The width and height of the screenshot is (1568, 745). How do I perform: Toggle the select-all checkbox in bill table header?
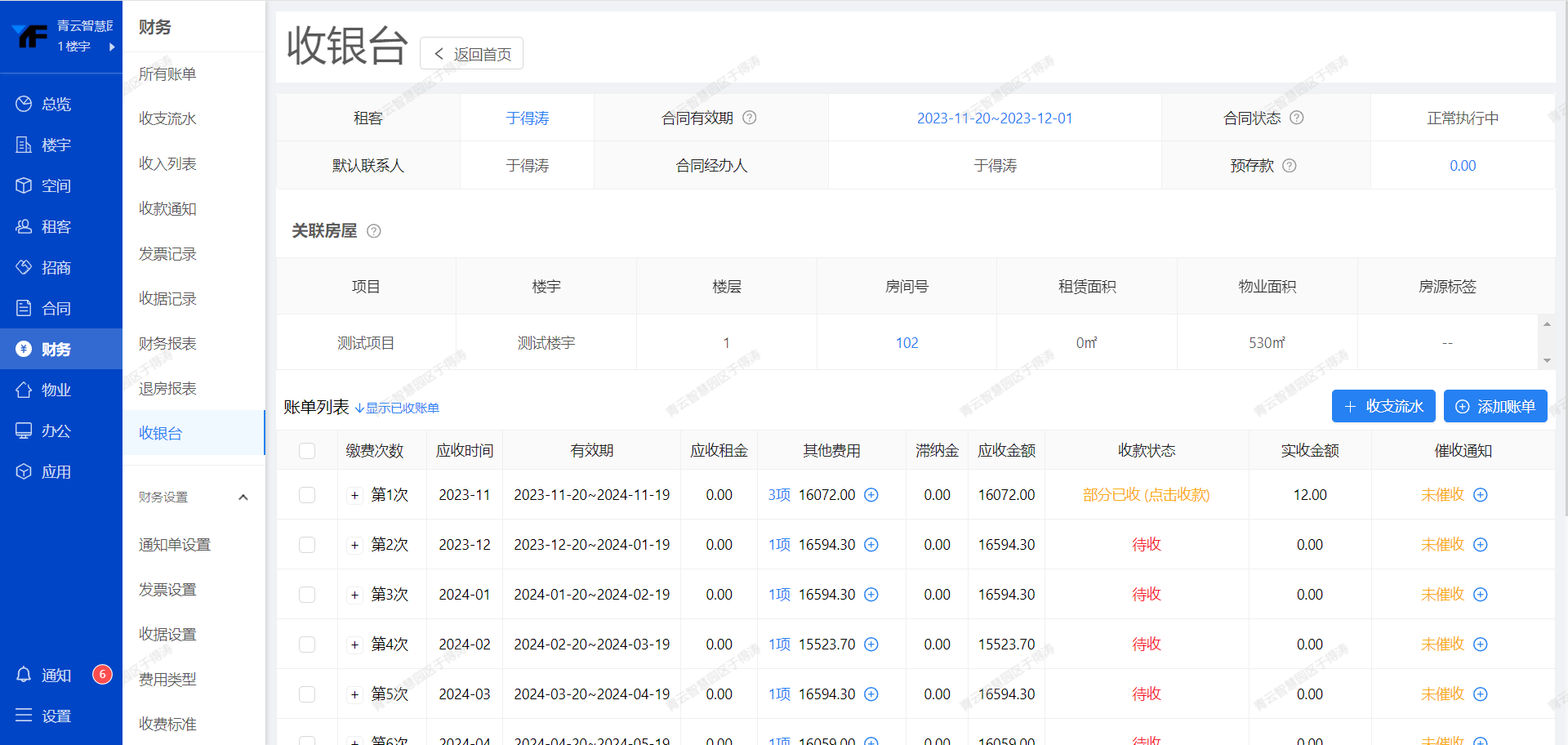coord(307,451)
